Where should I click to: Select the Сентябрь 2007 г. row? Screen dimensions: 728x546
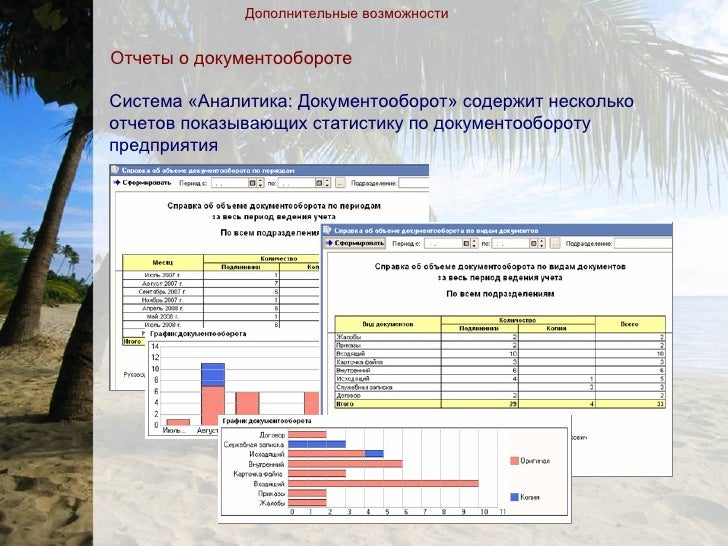(x=221, y=292)
